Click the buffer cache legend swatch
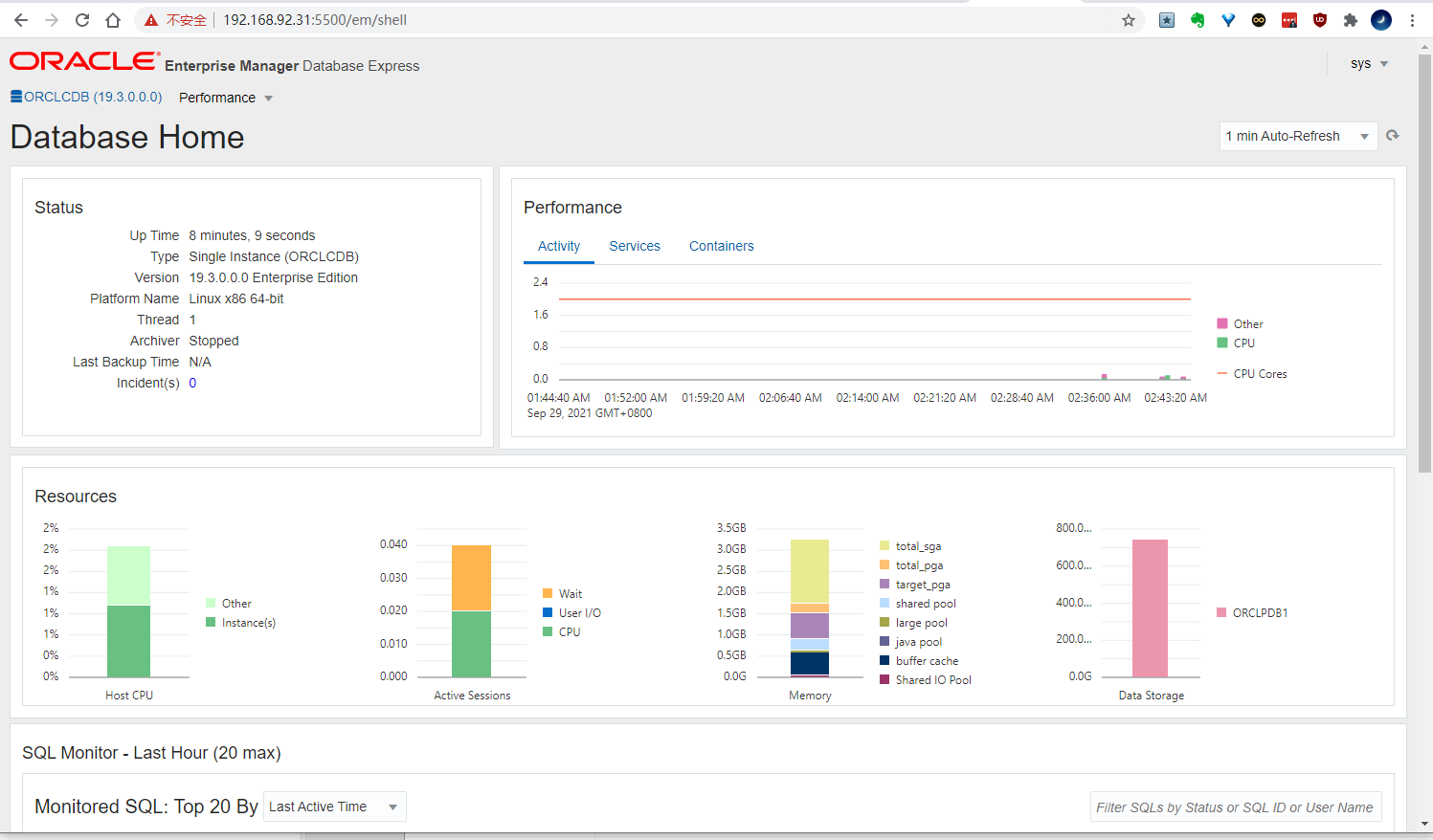 tap(884, 660)
